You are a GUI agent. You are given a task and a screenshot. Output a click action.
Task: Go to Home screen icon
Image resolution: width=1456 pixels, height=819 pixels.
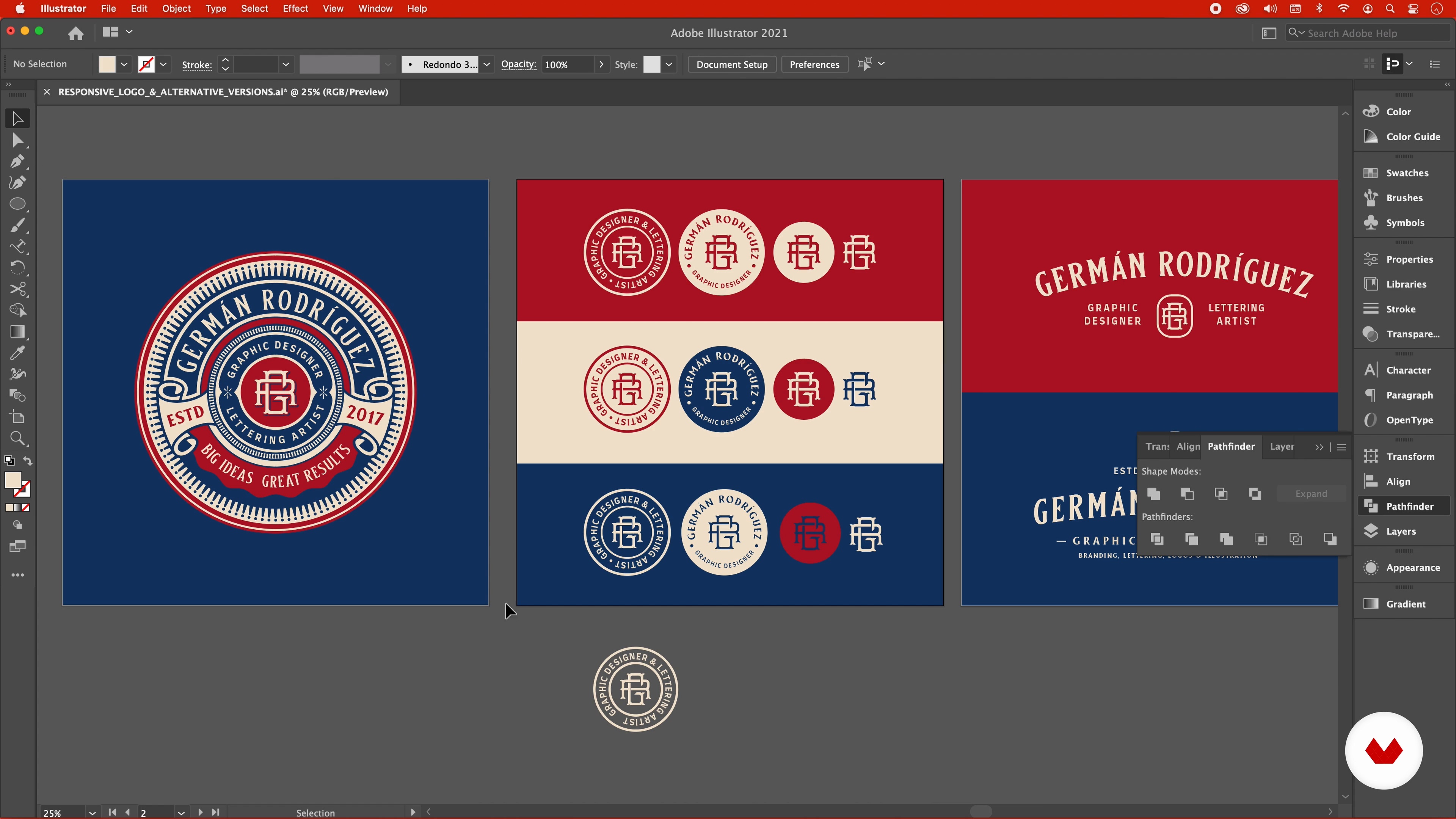click(x=76, y=33)
